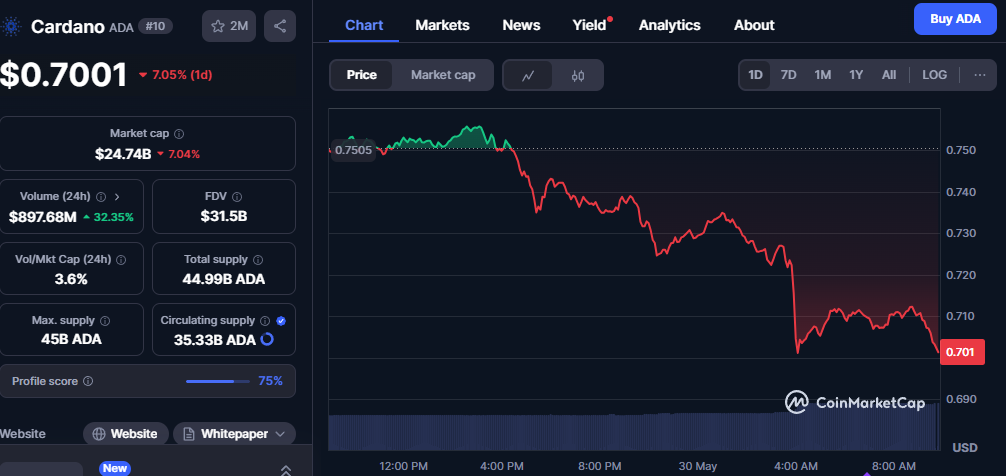Click the Cardano logo icon
The width and height of the screenshot is (1006, 476).
[10, 26]
